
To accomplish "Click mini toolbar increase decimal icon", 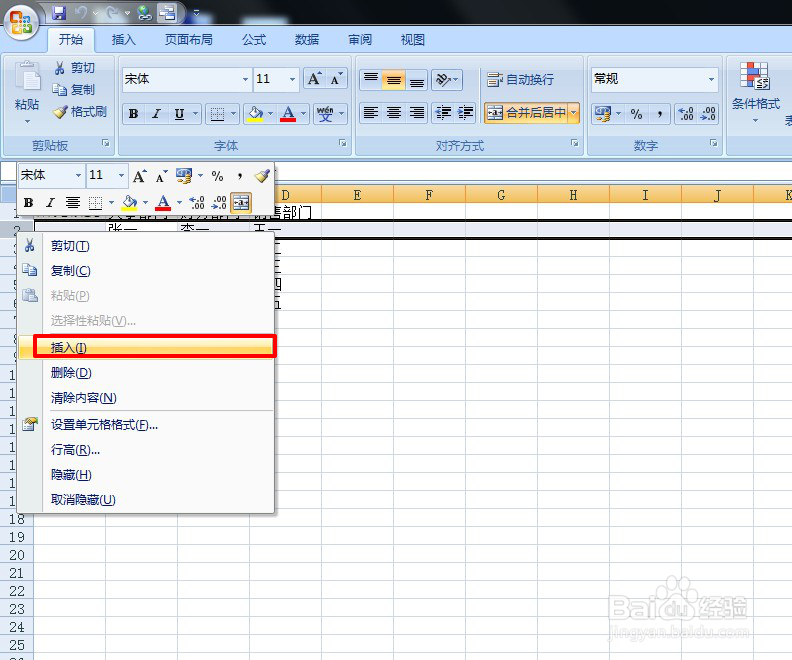I will 196,203.
